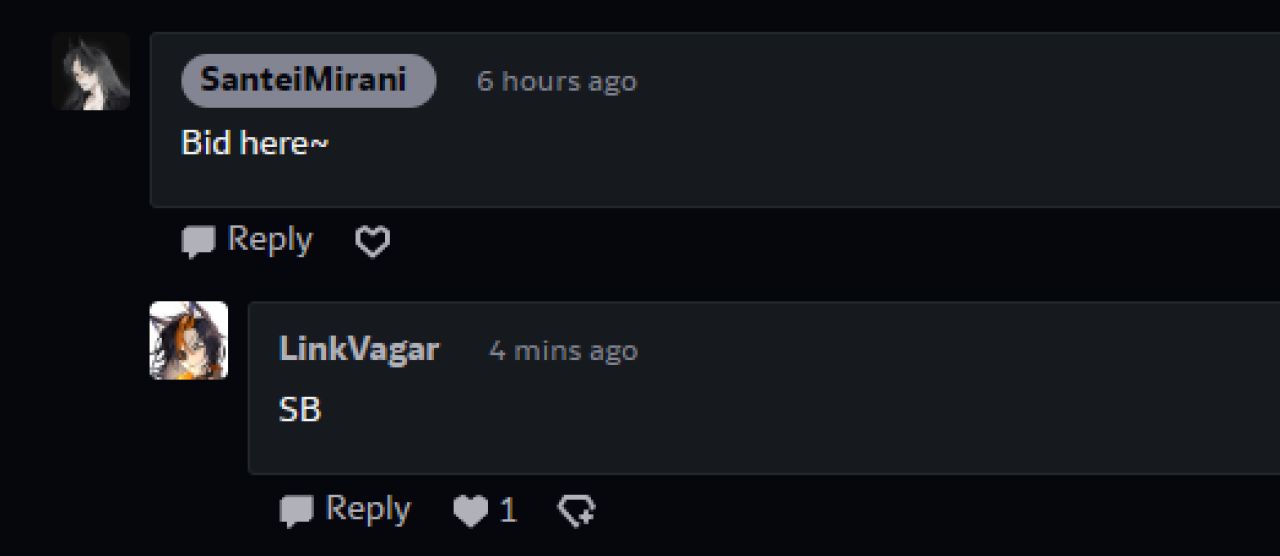
Task: Unlike LinkVagar's comment via the filled heart
Action: click(470, 512)
